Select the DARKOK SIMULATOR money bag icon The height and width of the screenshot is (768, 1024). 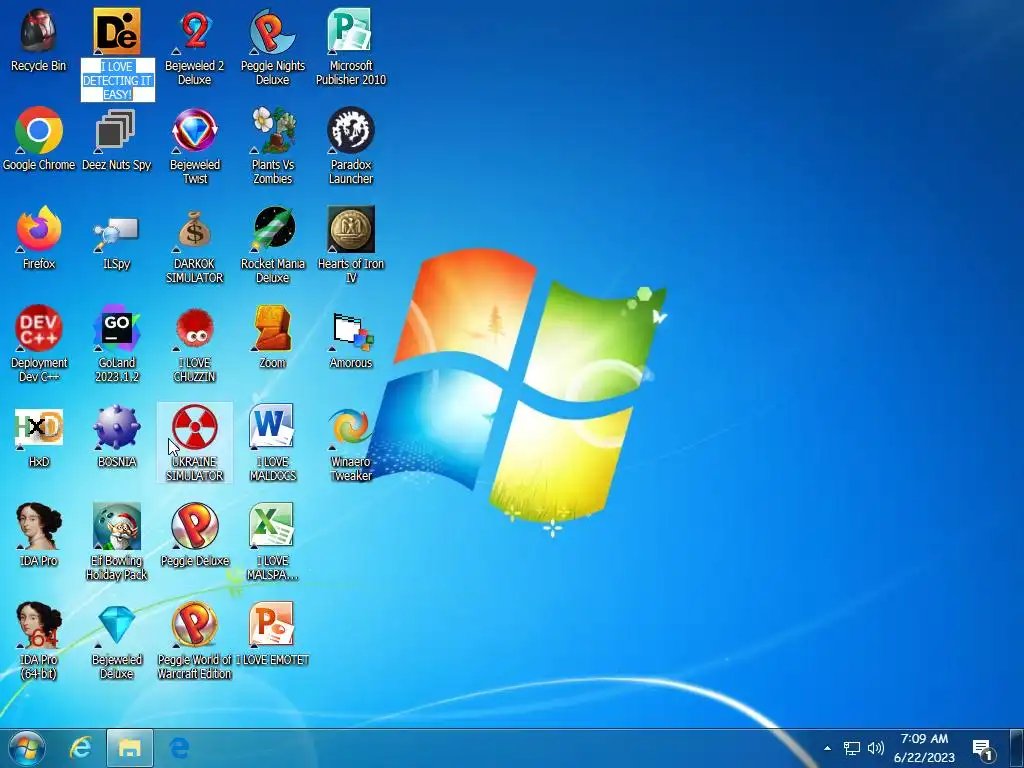[195, 229]
